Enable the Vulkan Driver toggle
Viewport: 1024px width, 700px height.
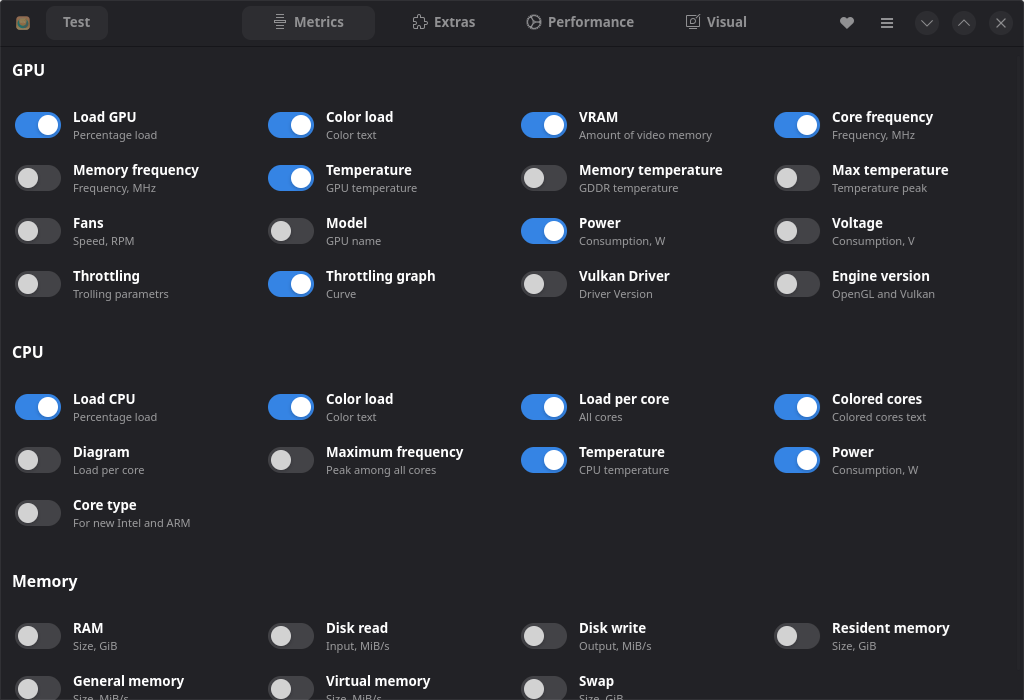coord(543,283)
